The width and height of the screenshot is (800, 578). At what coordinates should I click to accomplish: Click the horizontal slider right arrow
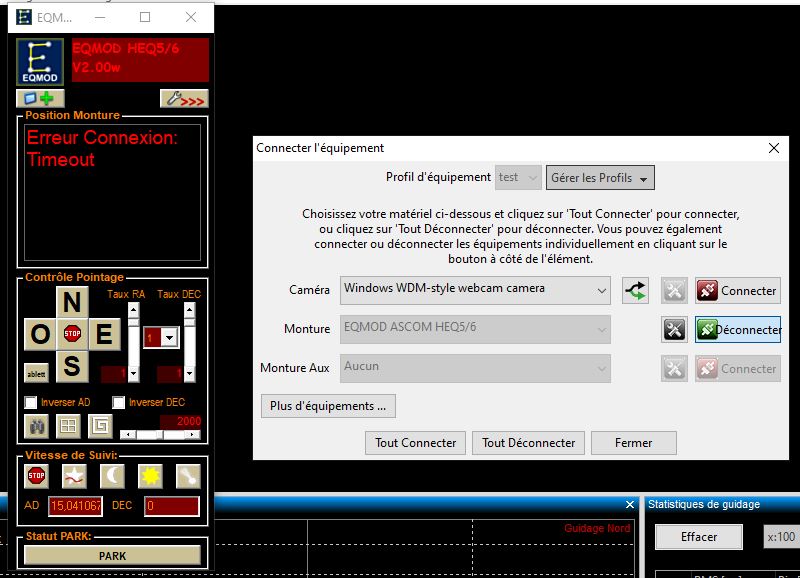pyautogui.click(x=192, y=435)
